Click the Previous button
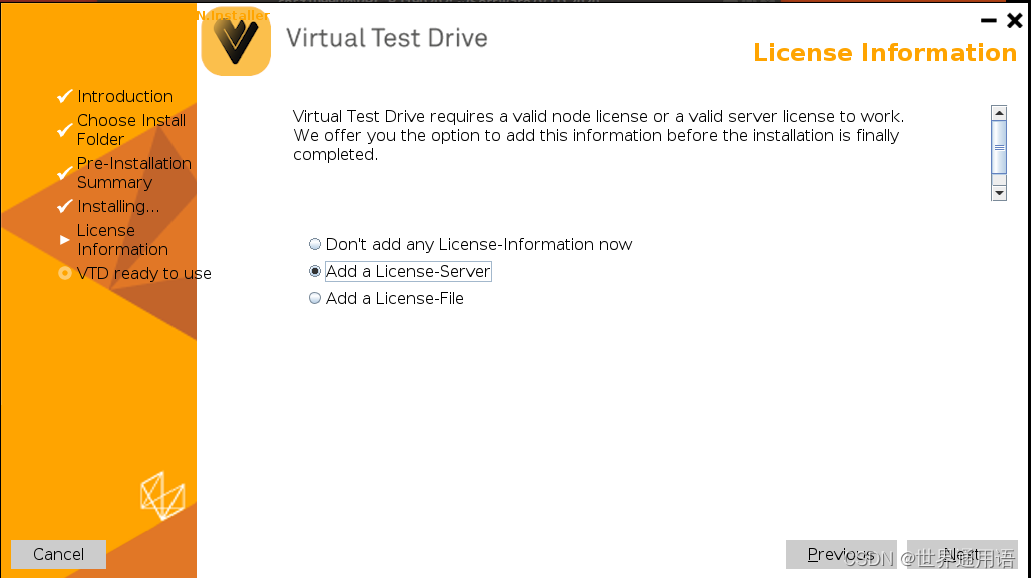The image size is (1031, 578). point(840,554)
